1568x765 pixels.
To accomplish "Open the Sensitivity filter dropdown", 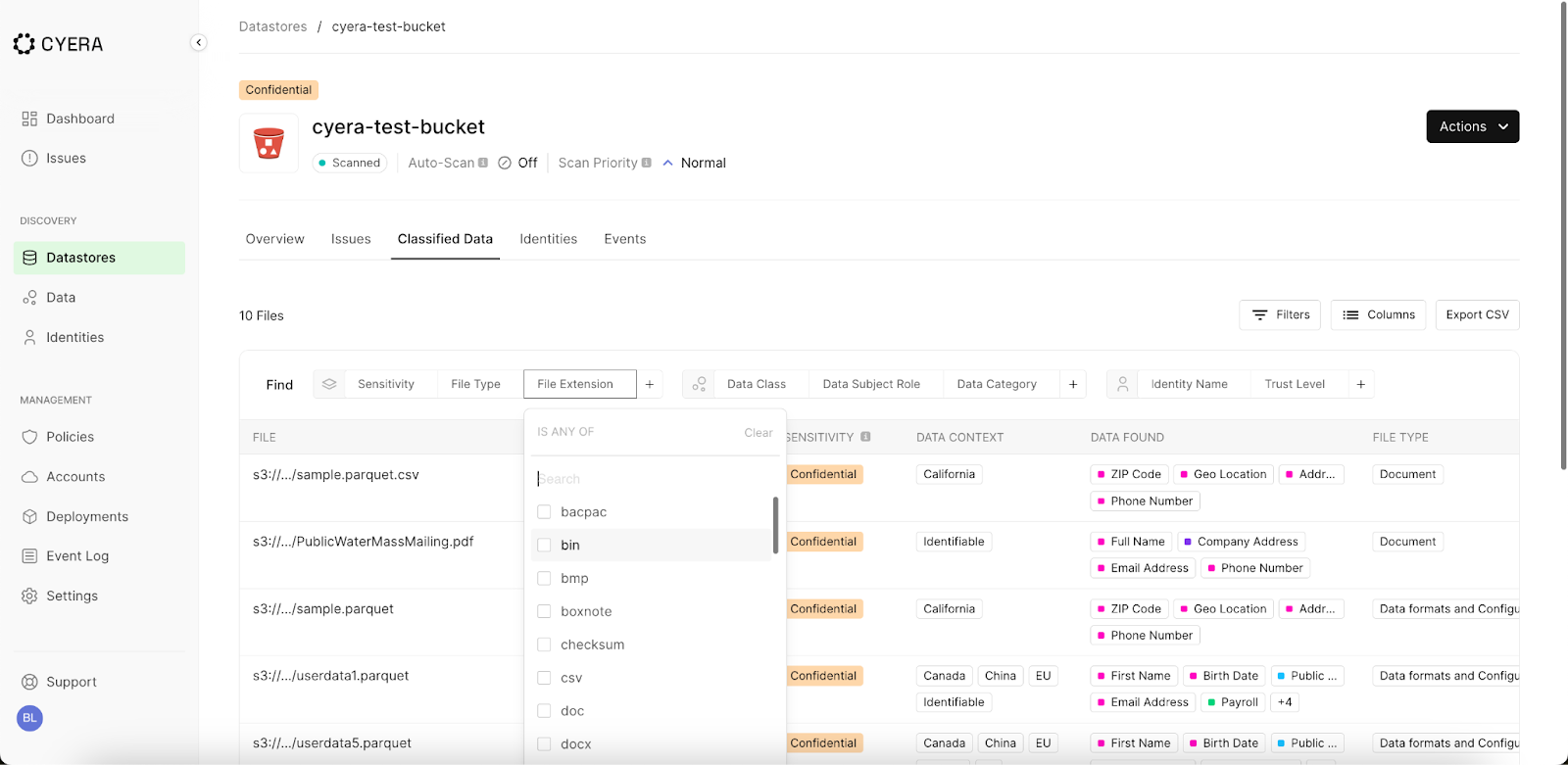I will [386, 384].
